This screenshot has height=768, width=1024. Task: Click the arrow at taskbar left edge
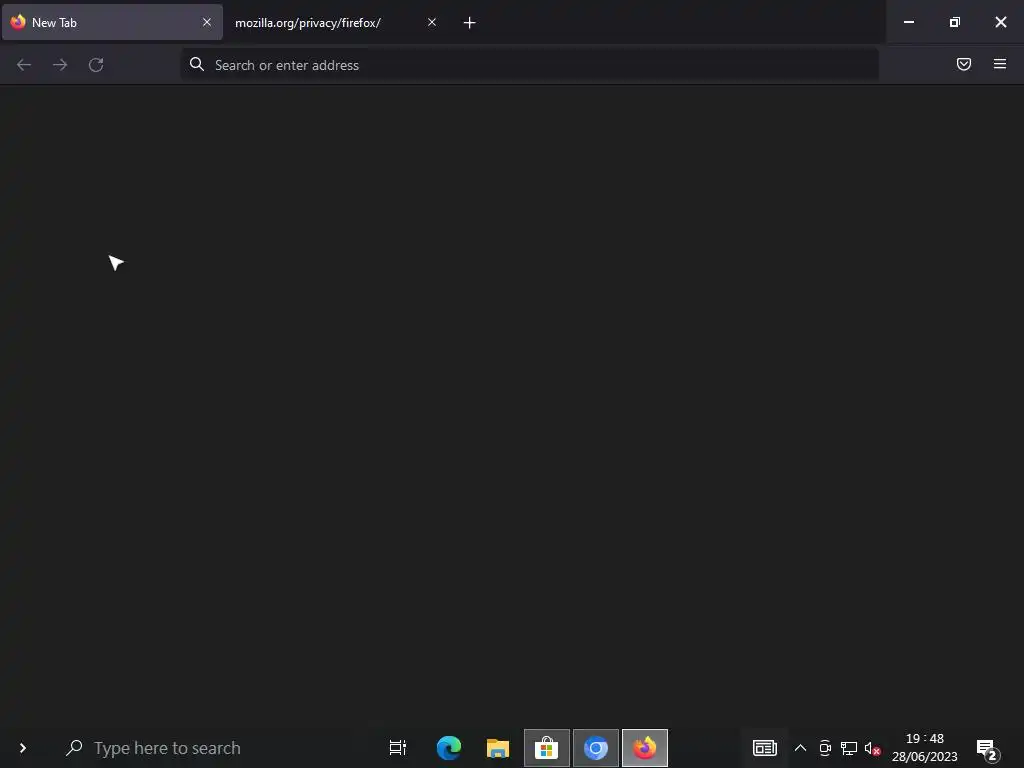(23, 748)
